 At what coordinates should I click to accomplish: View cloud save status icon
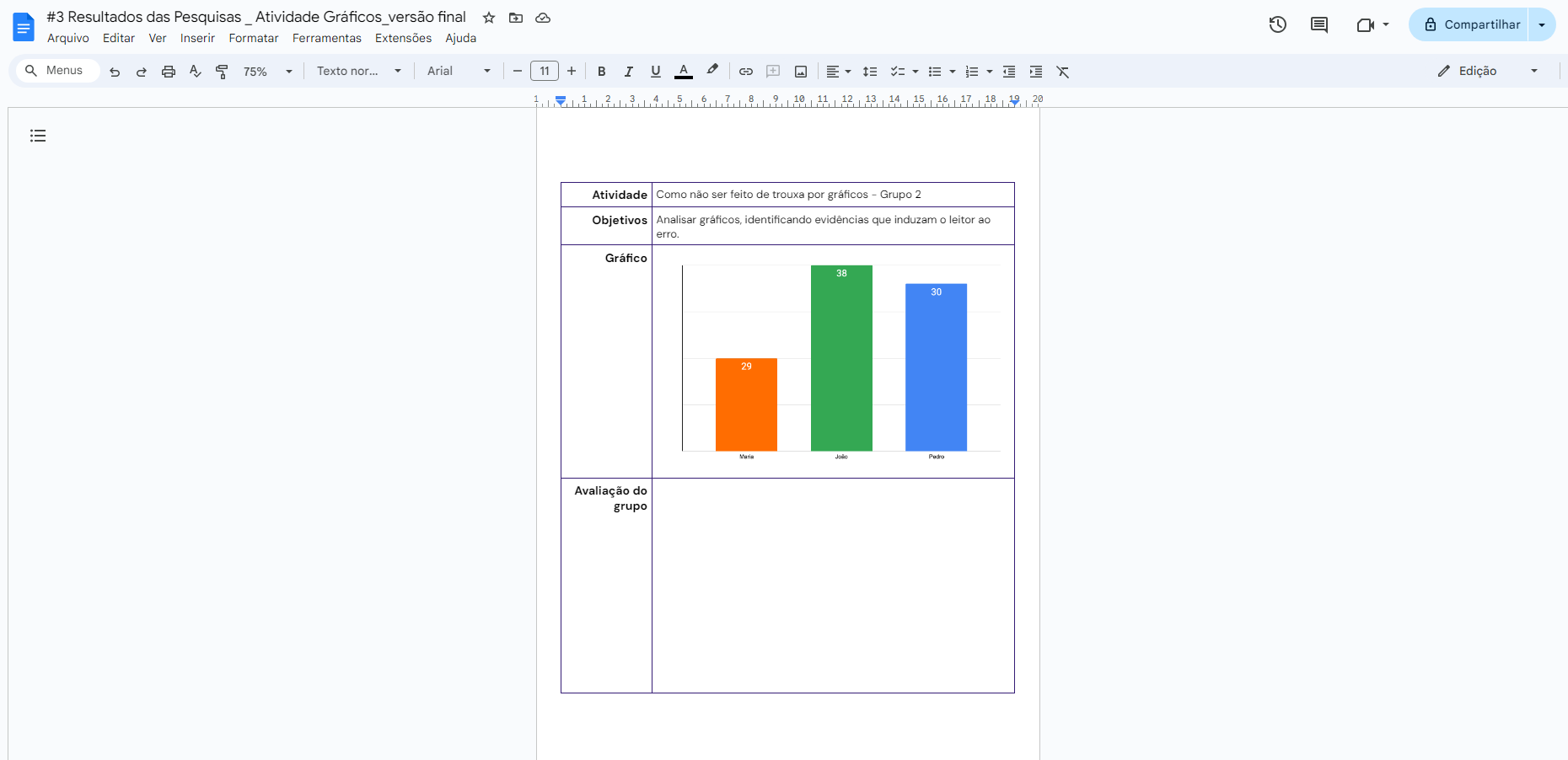point(543,18)
